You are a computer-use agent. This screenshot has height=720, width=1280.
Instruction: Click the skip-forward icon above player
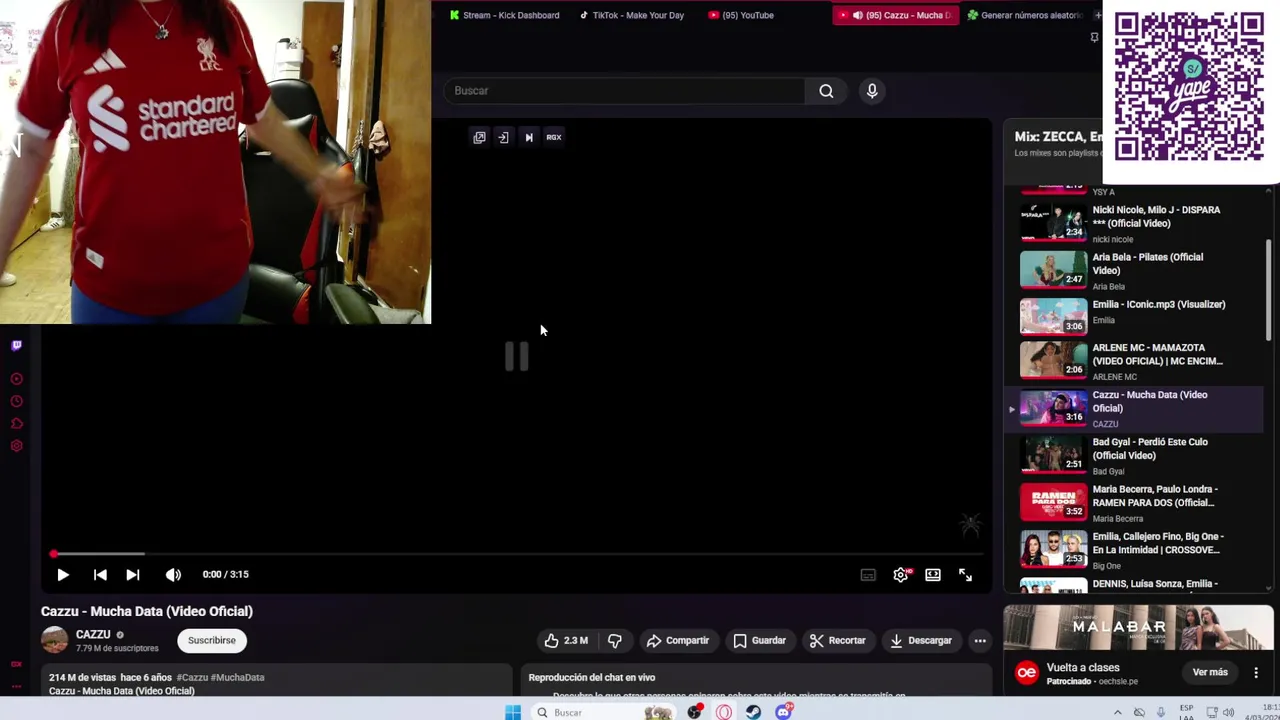pyautogui.click(x=529, y=137)
